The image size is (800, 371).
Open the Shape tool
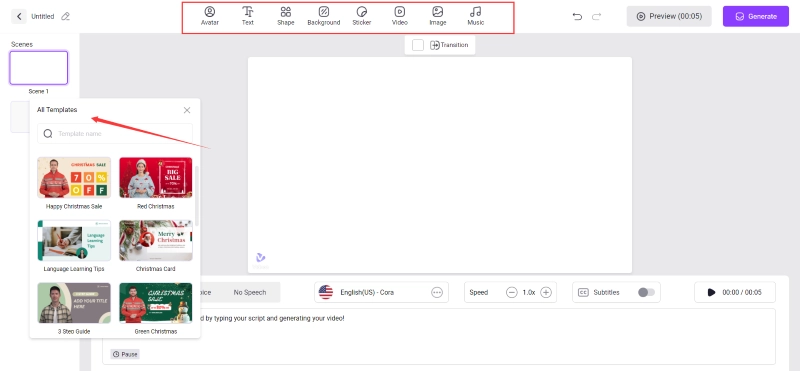click(x=286, y=16)
